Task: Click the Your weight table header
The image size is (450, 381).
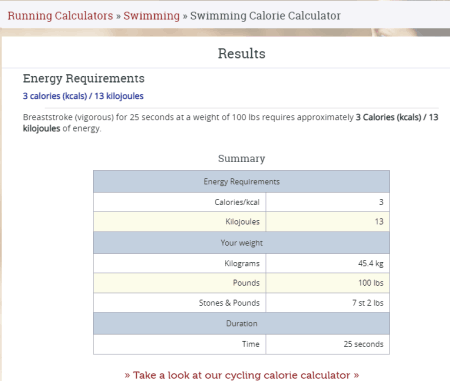Action: tap(241, 243)
